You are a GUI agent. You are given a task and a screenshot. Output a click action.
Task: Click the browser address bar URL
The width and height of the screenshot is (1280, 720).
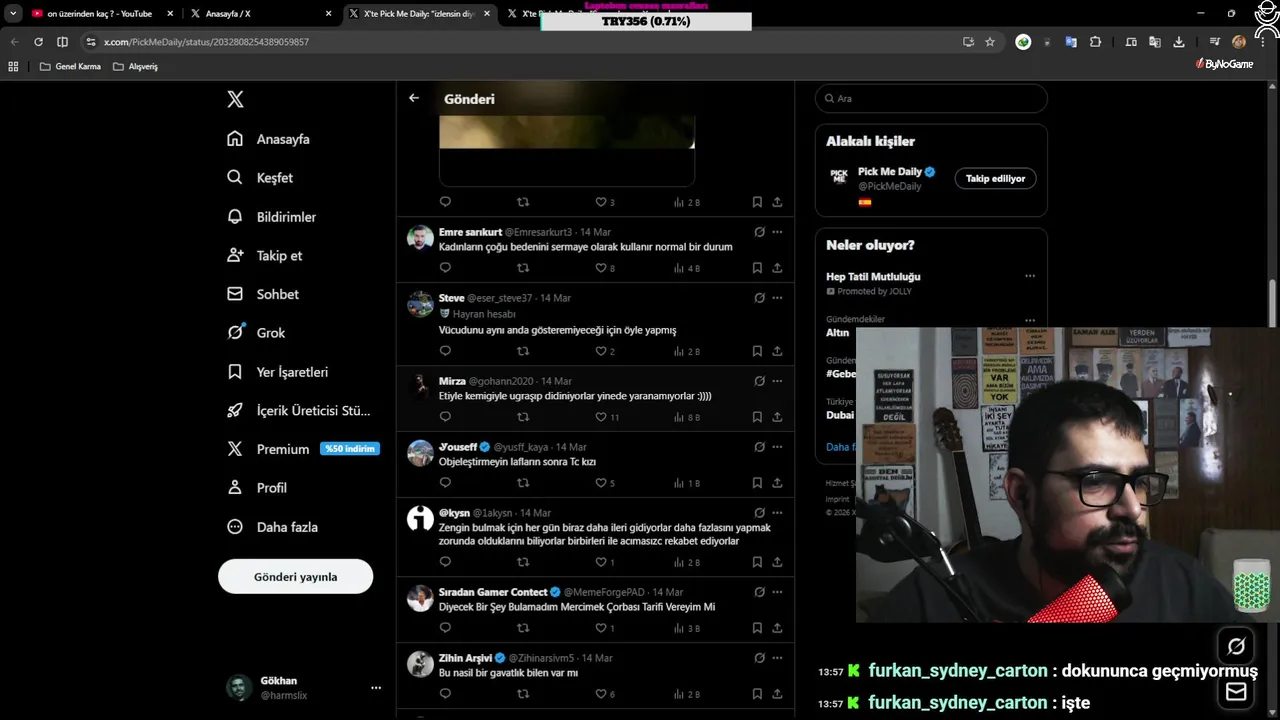click(206, 42)
